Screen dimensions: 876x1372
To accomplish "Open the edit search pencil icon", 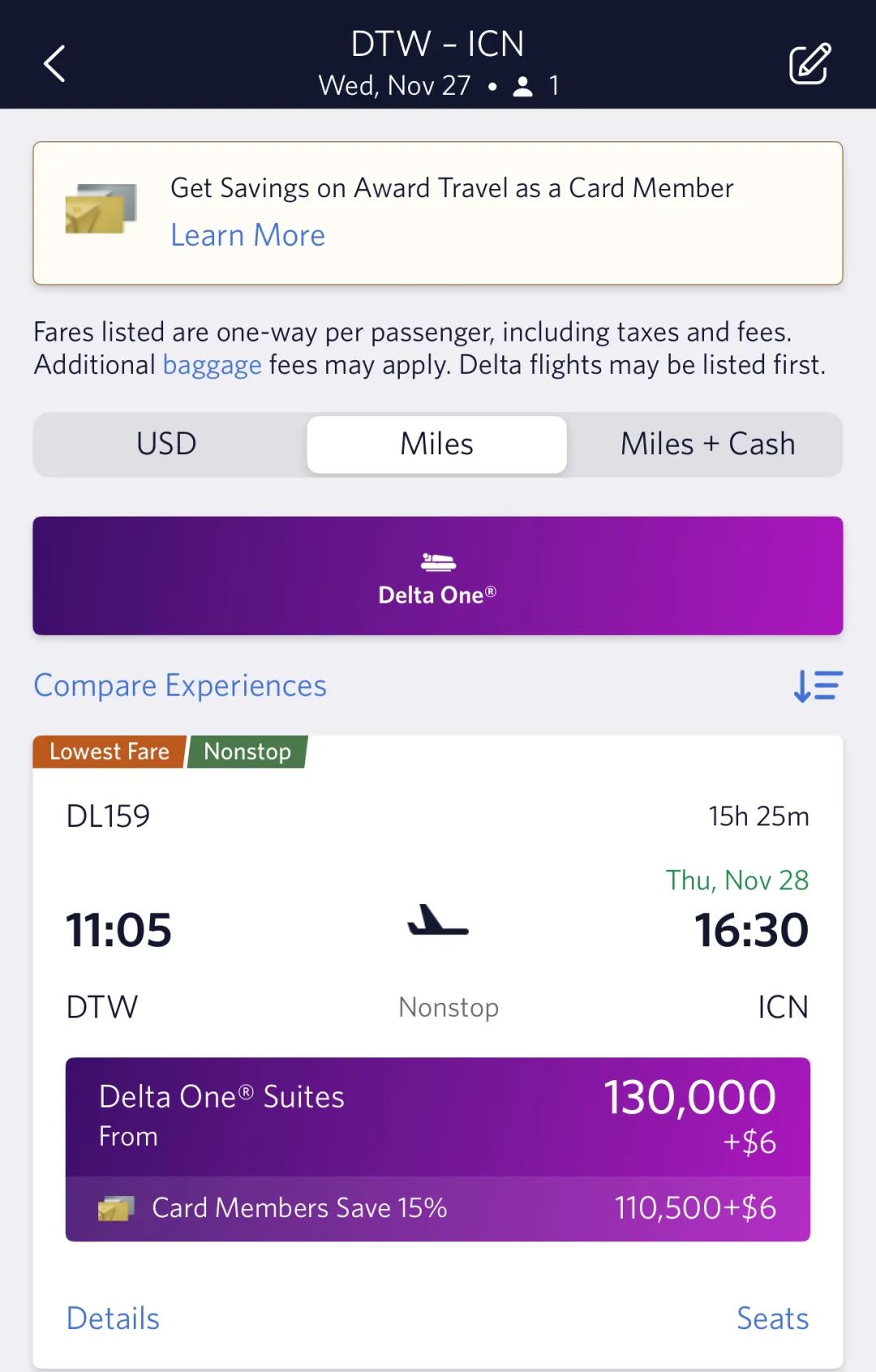I will pyautogui.click(x=809, y=63).
